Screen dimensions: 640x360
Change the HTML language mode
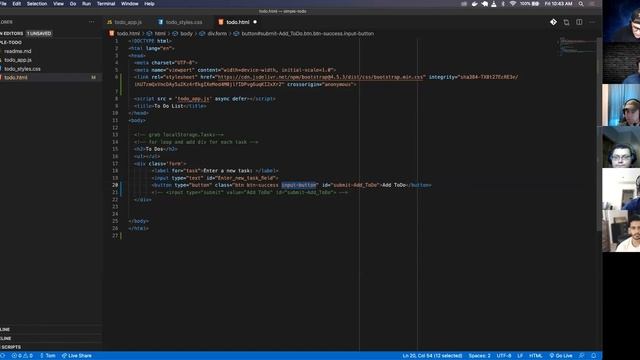[536, 356]
